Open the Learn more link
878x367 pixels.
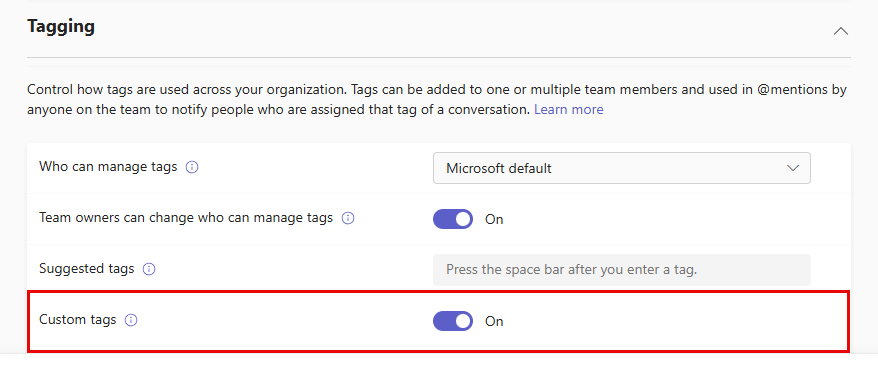pyautogui.click(x=568, y=110)
